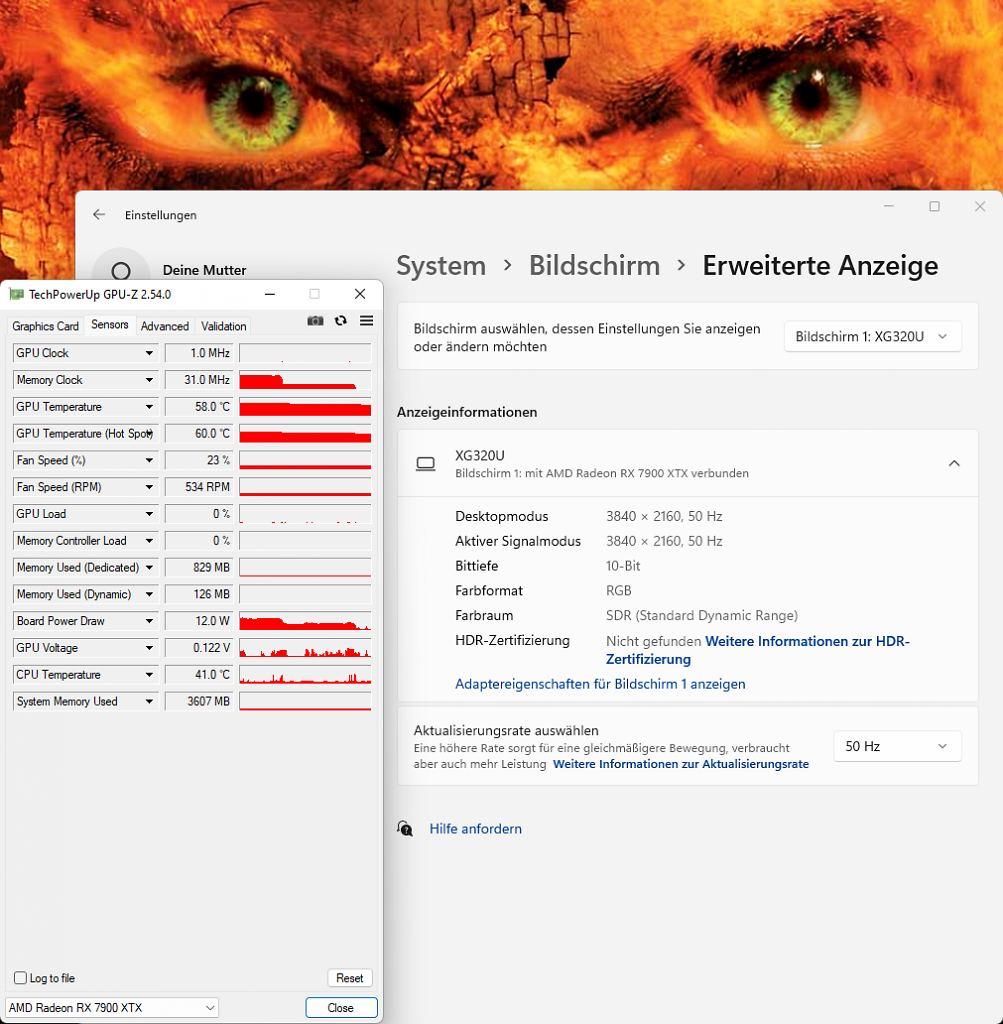Minimize the Einstellungen window

889,206
